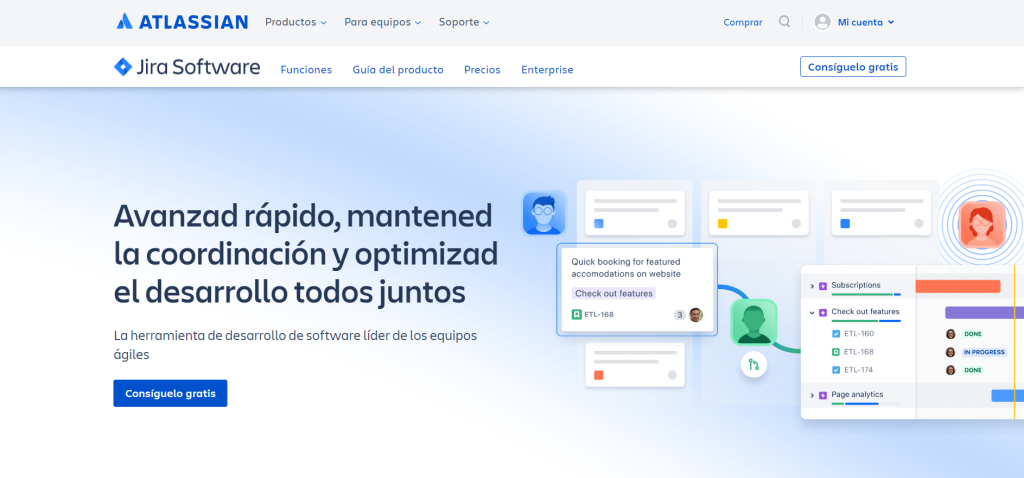This screenshot has height=478, width=1024.
Task: Expand the Para equipos dropdown
Action: click(x=383, y=22)
